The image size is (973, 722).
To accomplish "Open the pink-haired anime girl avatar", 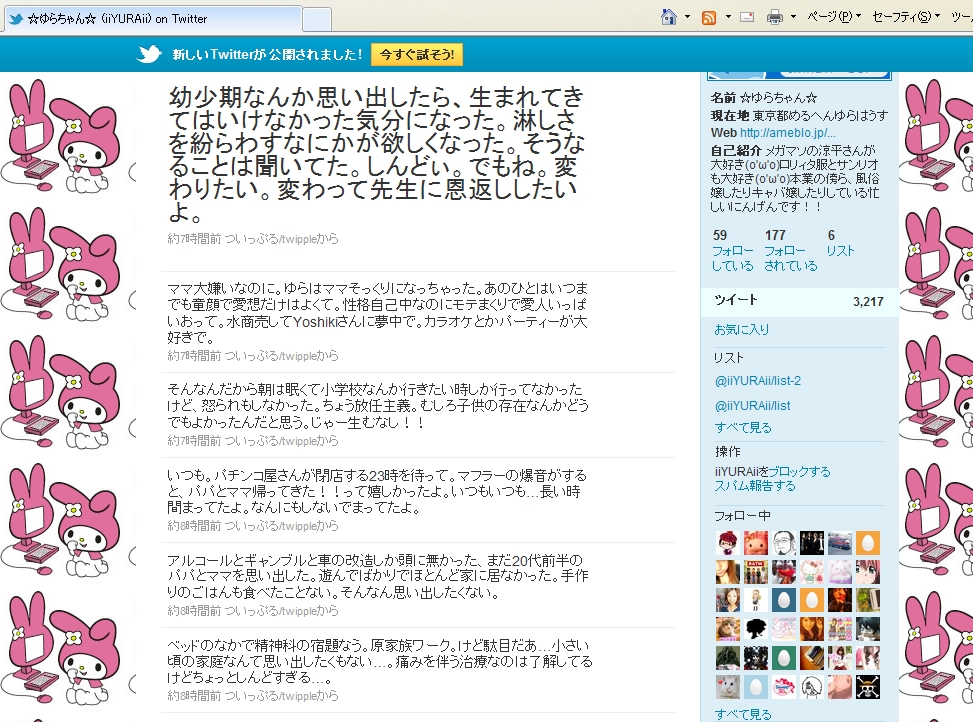I will click(x=868, y=571).
